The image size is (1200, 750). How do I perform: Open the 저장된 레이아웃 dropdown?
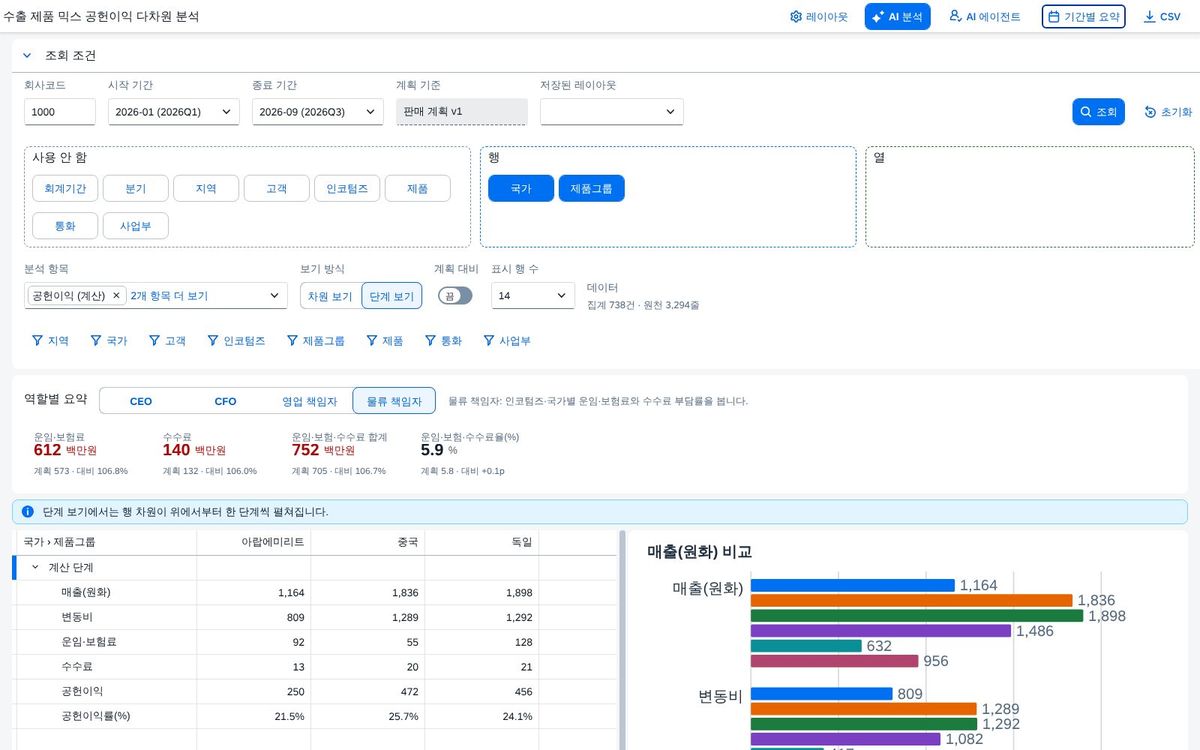click(x=612, y=112)
